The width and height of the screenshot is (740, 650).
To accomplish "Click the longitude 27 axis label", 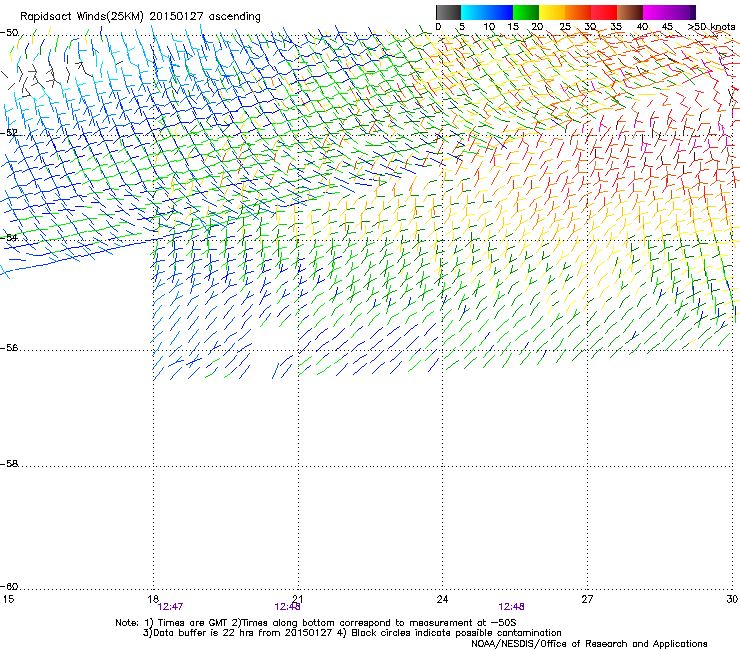I will click(587, 599).
